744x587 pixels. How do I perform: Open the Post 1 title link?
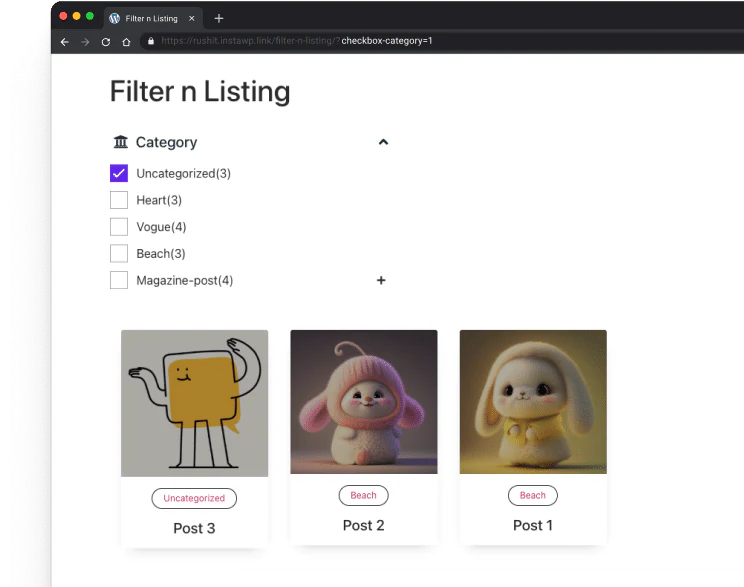[533, 525]
